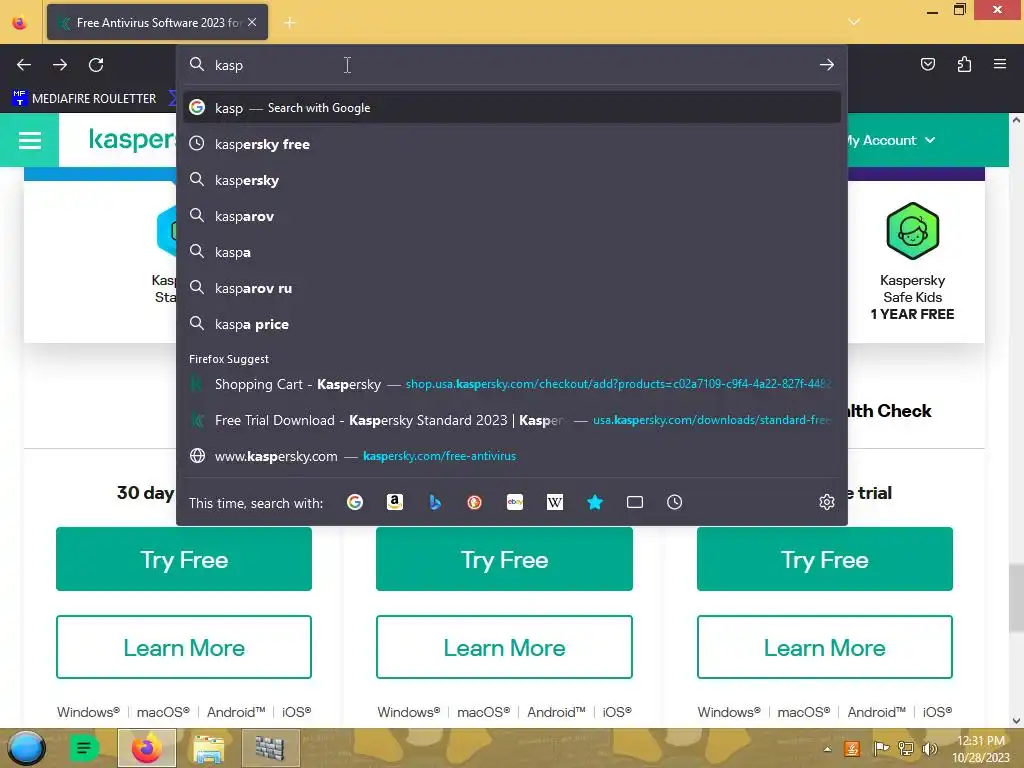Open the volume speaker tray icon
The image size is (1024, 768).
tap(930, 749)
